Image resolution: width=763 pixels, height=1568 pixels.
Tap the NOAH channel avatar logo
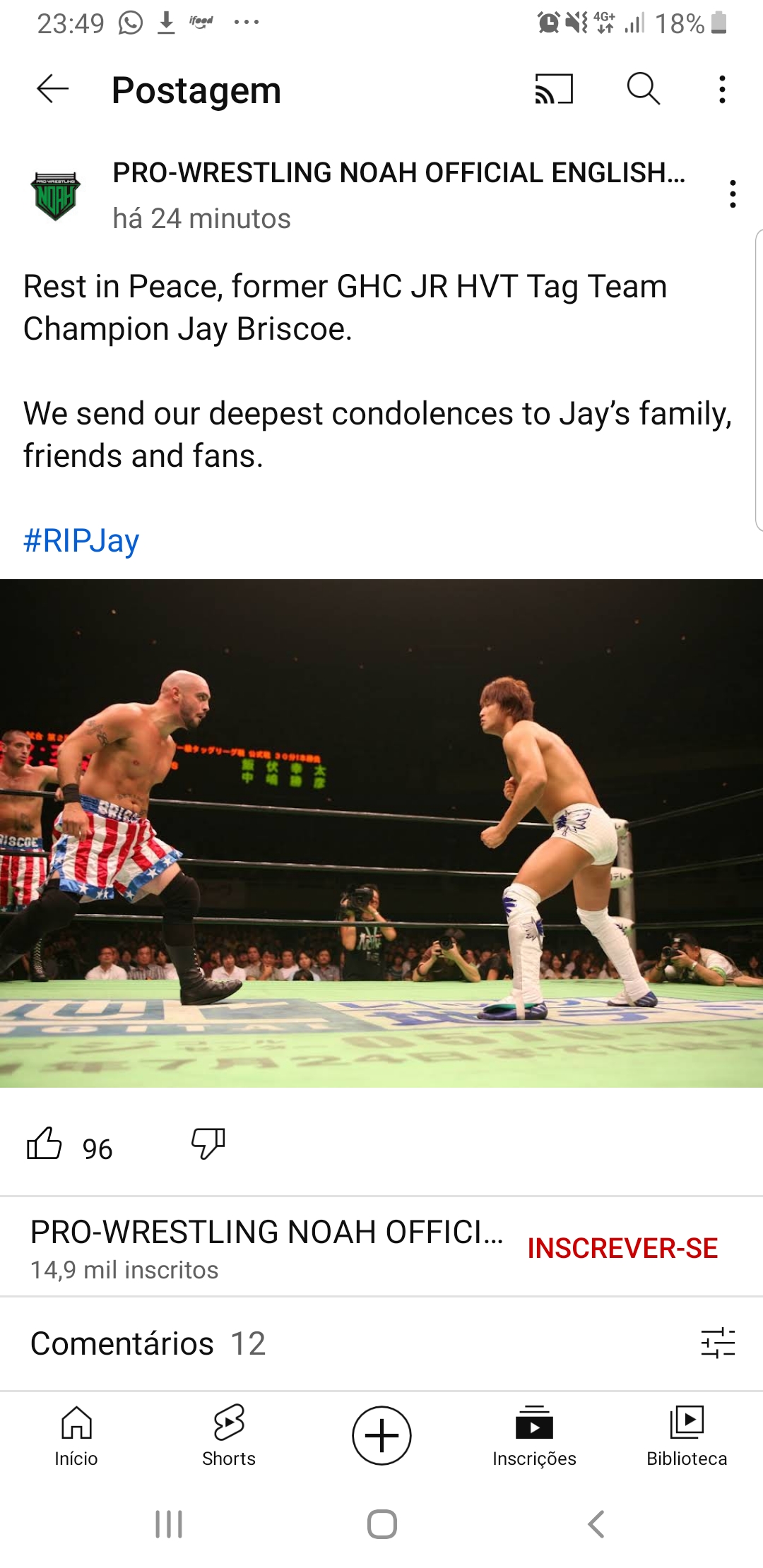point(56,196)
